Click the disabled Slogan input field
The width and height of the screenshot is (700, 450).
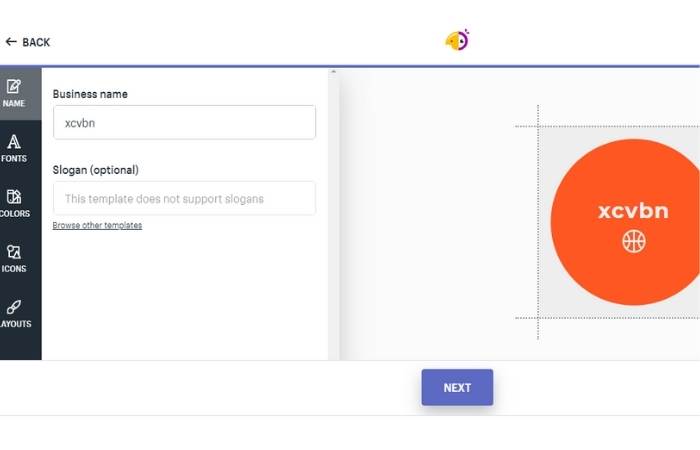(184, 198)
